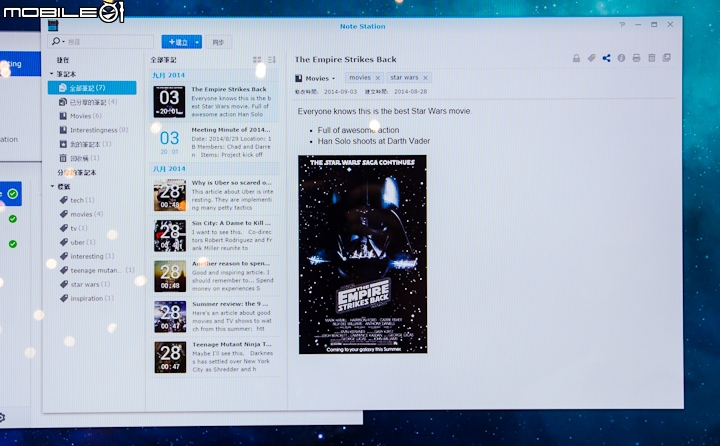Filter by the tech (1) tag
720x446 pixels.
coord(77,200)
